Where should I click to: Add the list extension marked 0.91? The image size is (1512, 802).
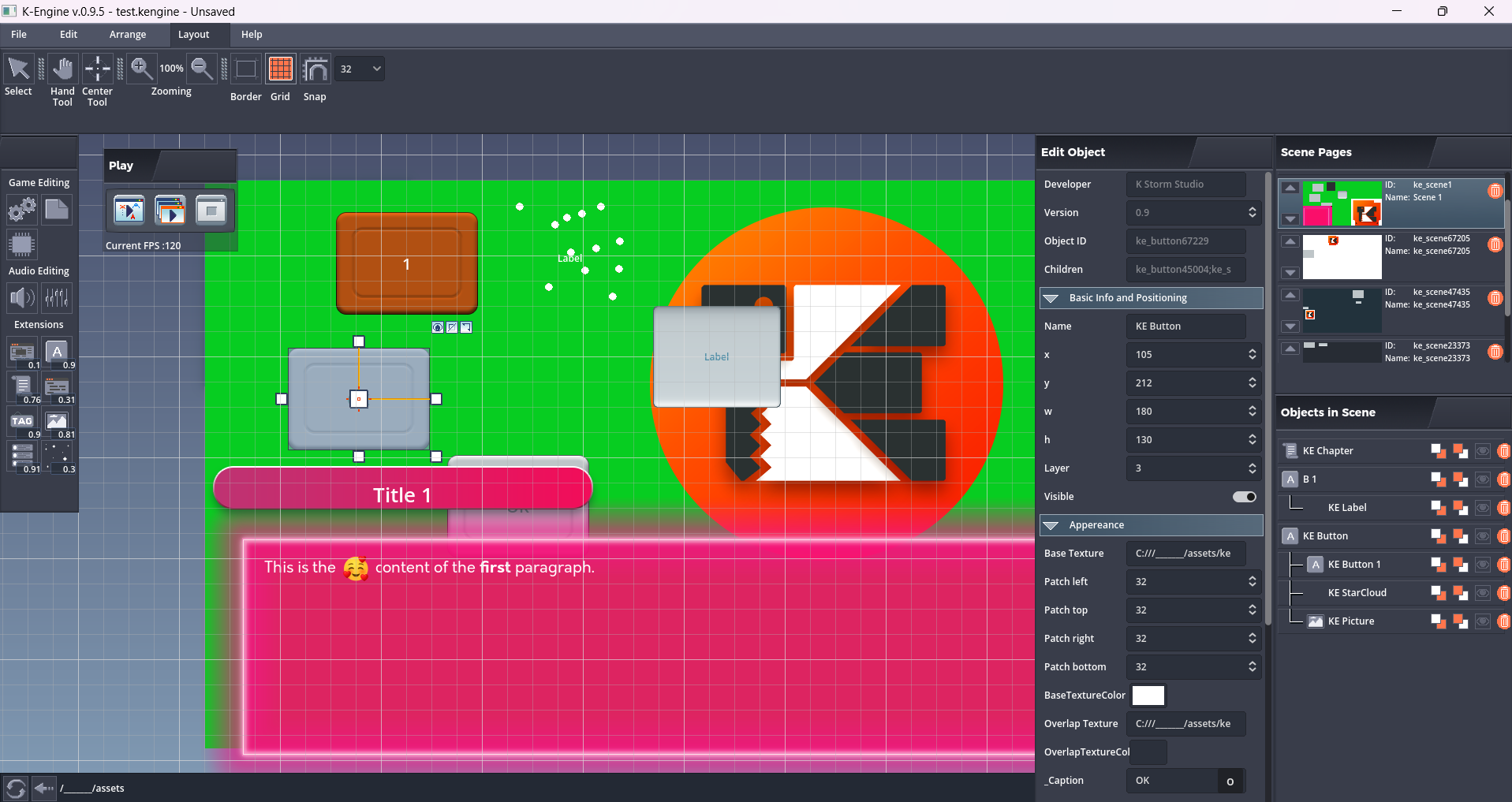point(23,457)
